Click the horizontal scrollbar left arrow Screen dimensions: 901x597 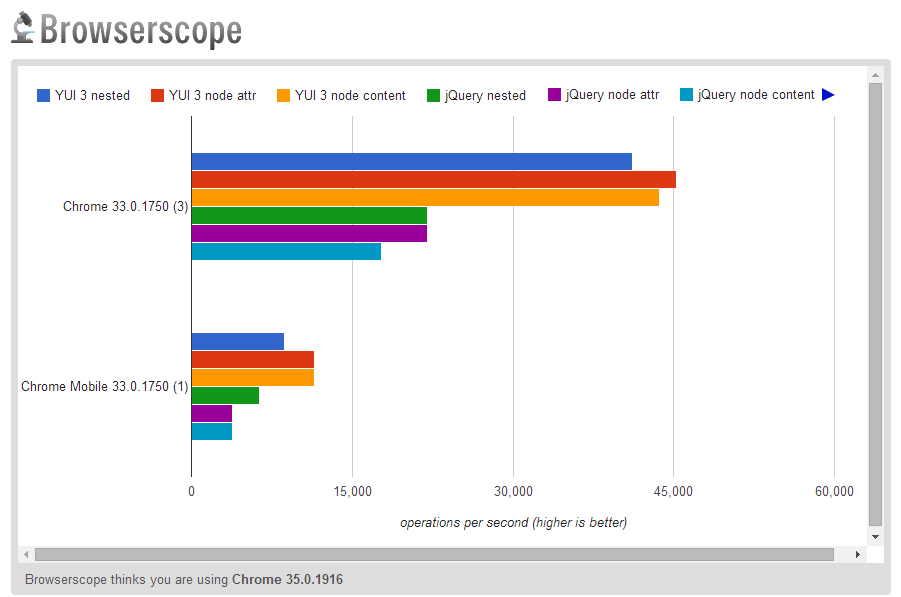[26, 554]
